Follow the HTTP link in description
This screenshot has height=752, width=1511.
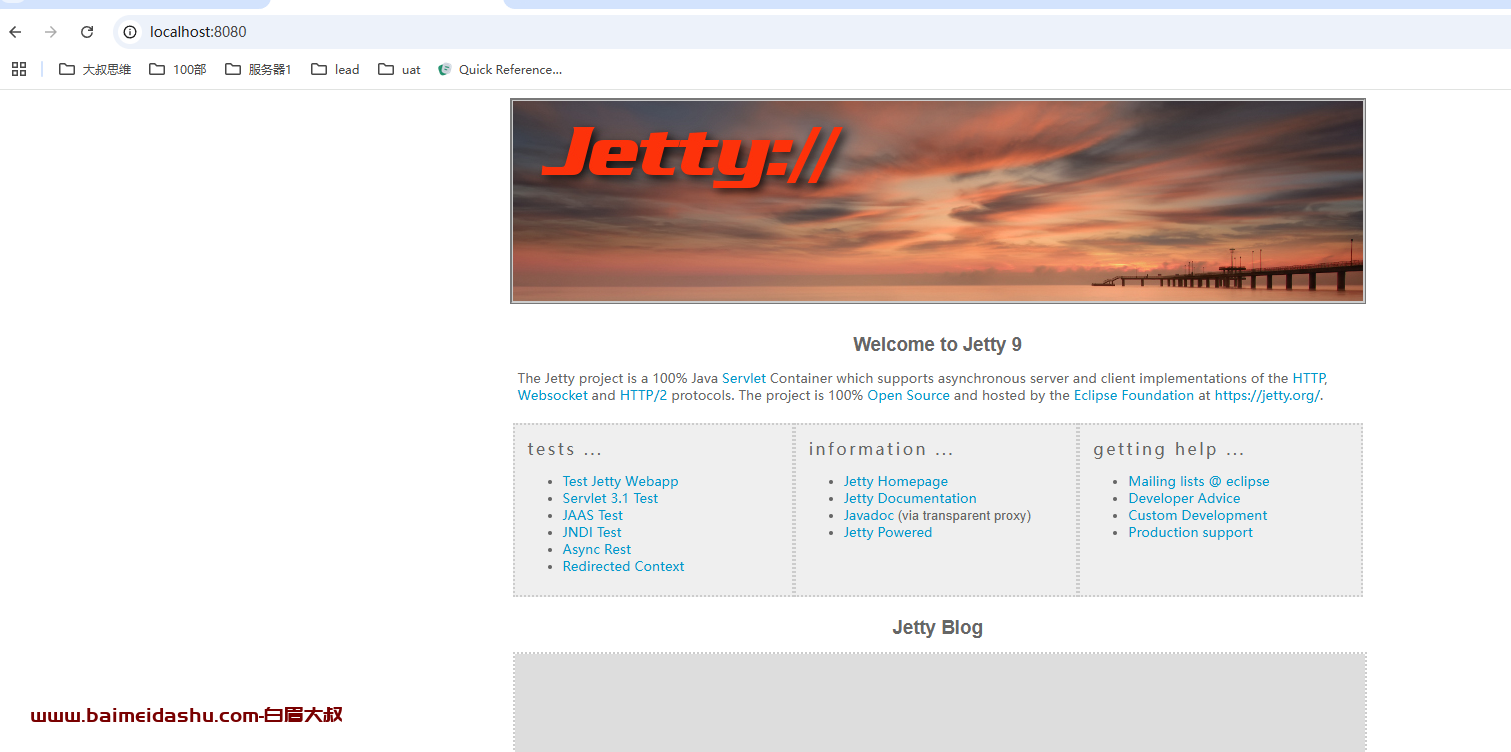coord(1308,378)
